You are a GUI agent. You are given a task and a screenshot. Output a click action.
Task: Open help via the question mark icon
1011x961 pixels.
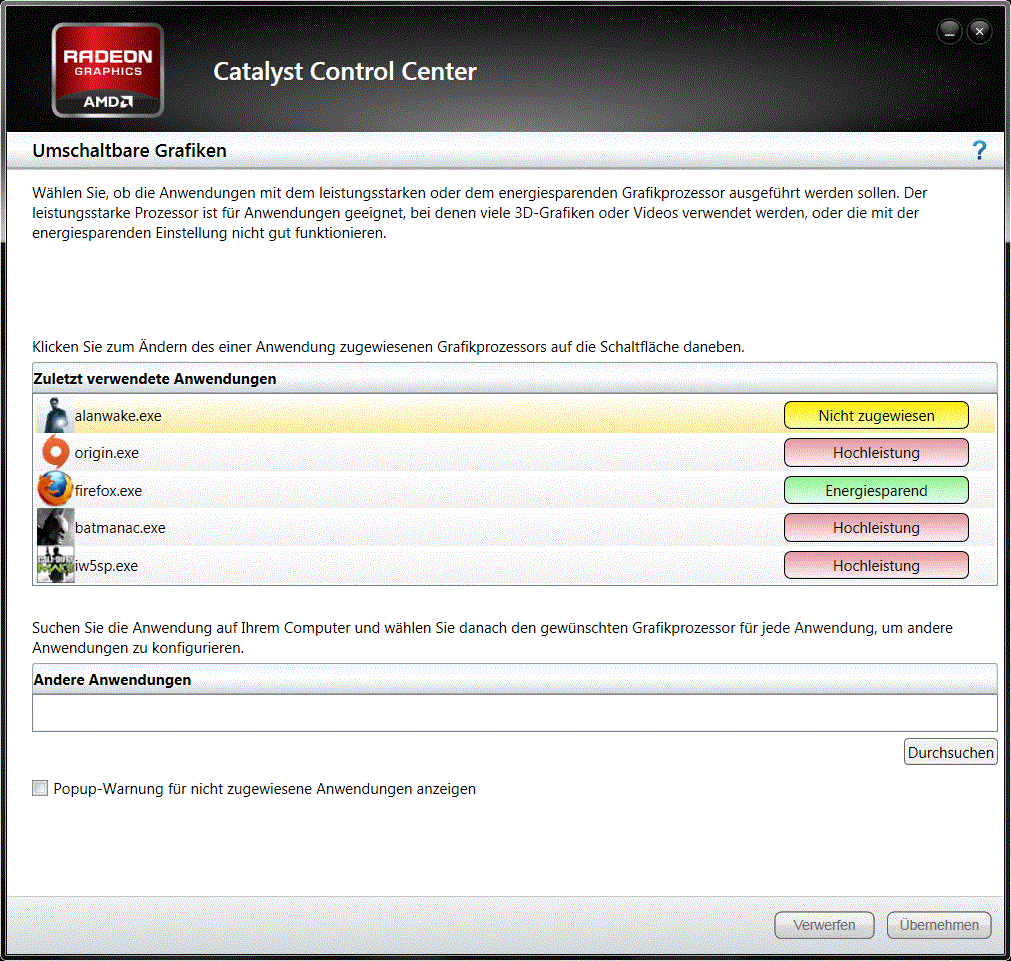(x=979, y=150)
